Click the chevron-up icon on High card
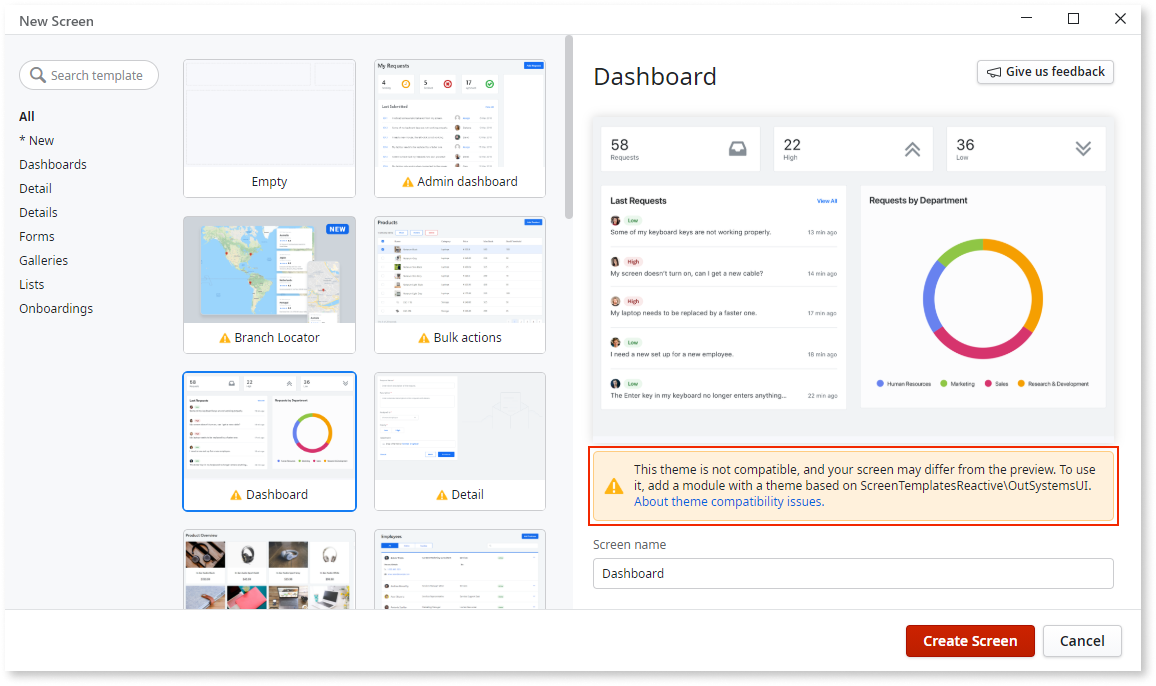Viewport: 1156px width, 686px height. click(911, 147)
